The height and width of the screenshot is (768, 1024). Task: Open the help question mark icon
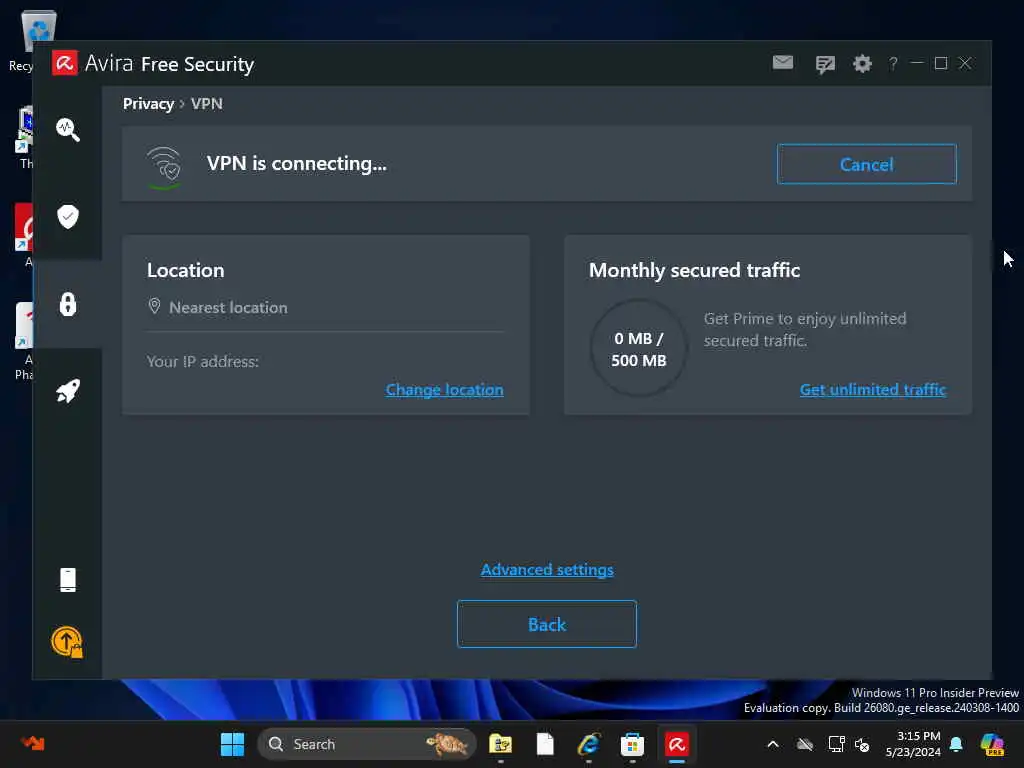click(x=893, y=63)
